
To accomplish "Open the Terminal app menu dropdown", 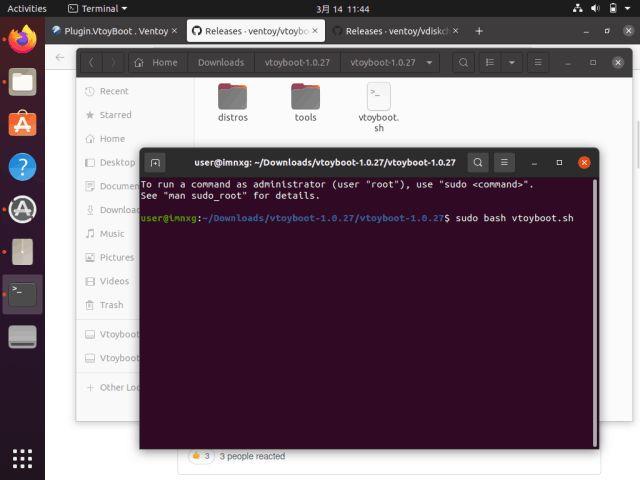I will [98, 9].
